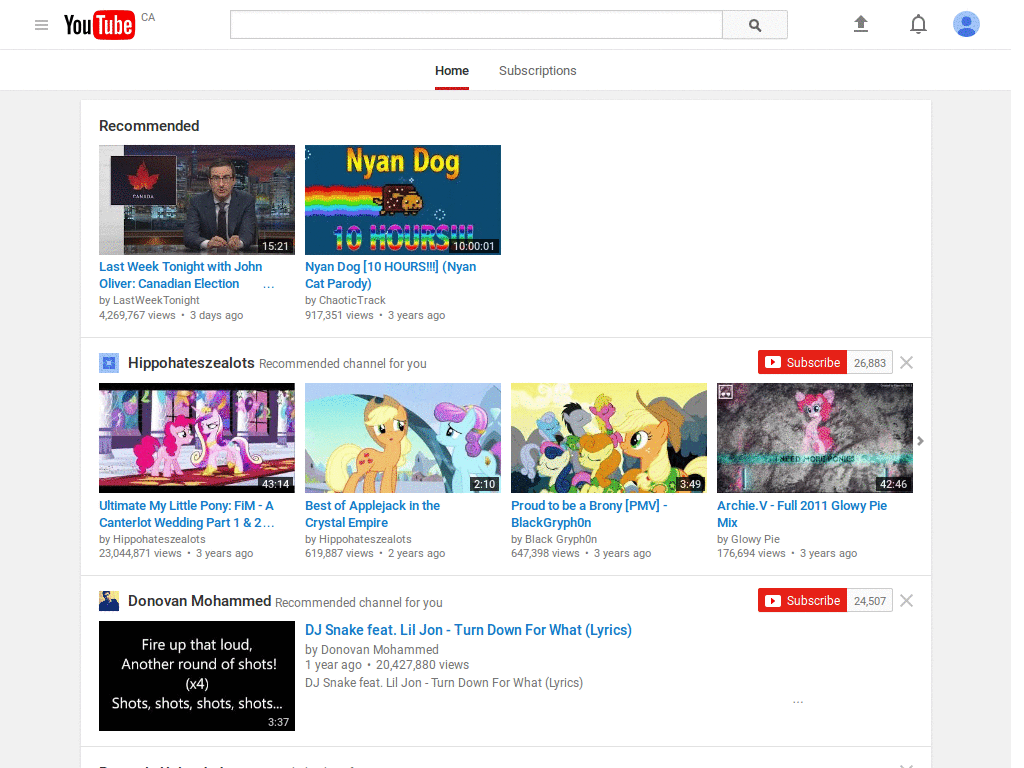Click Hippohateszealots byline under Best of Applejack
The image size is (1024, 768).
[365, 539]
